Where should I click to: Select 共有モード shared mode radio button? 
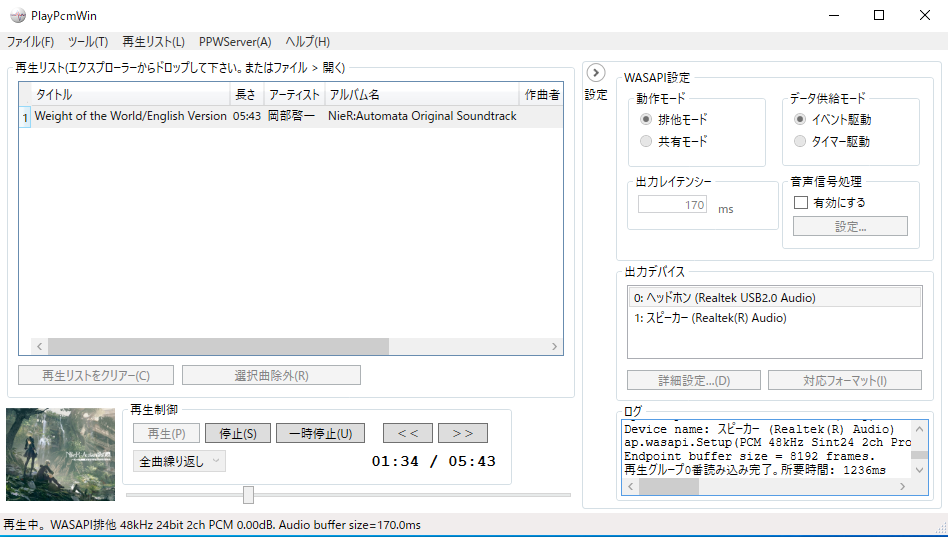[646, 142]
